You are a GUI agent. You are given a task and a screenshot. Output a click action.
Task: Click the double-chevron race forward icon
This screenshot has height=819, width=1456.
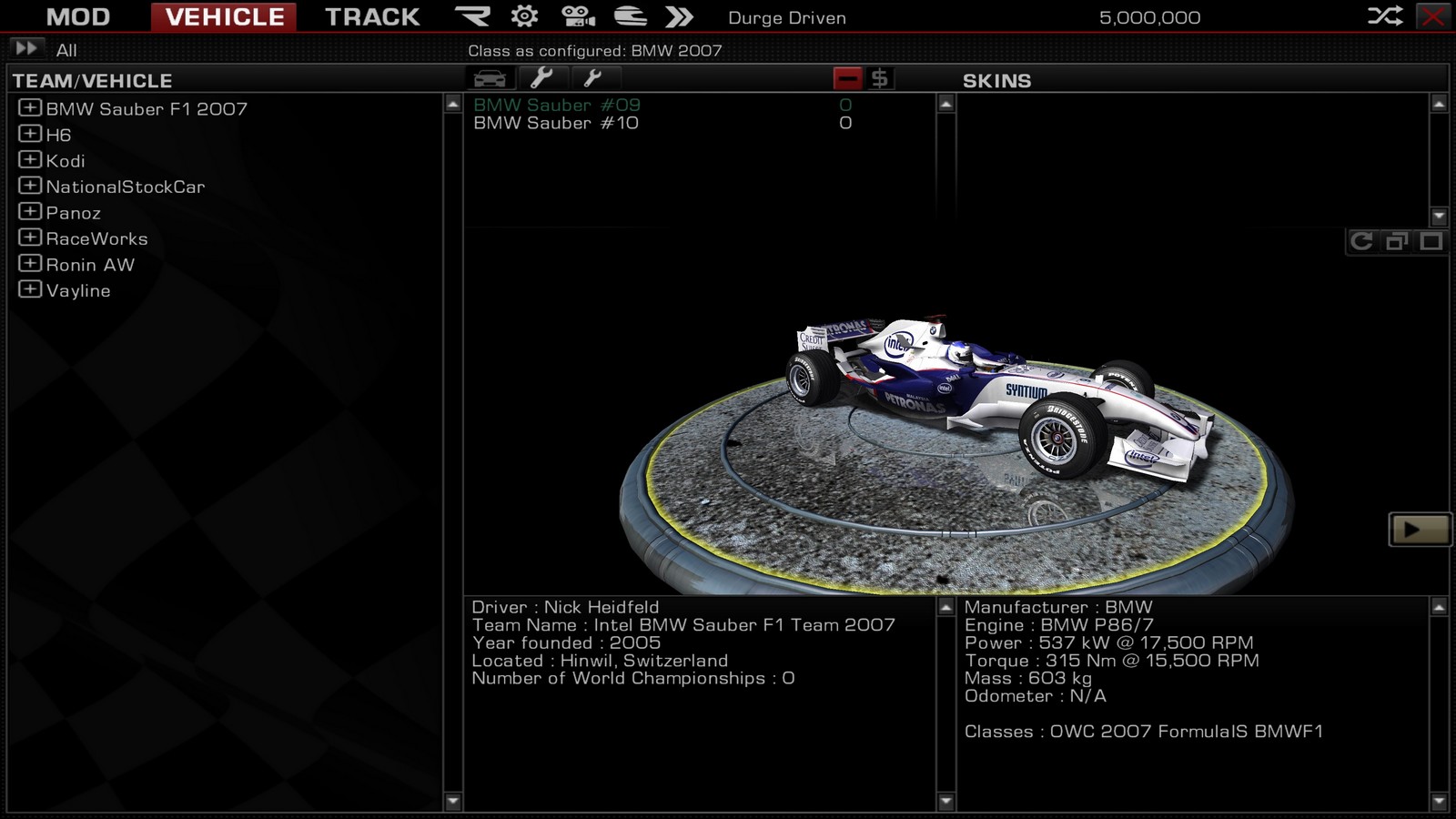(679, 16)
